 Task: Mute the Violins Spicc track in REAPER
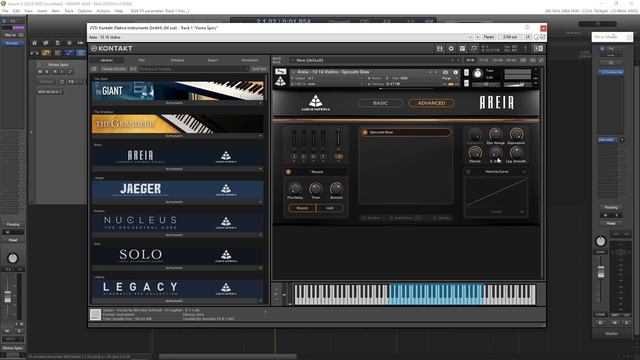click(40, 72)
